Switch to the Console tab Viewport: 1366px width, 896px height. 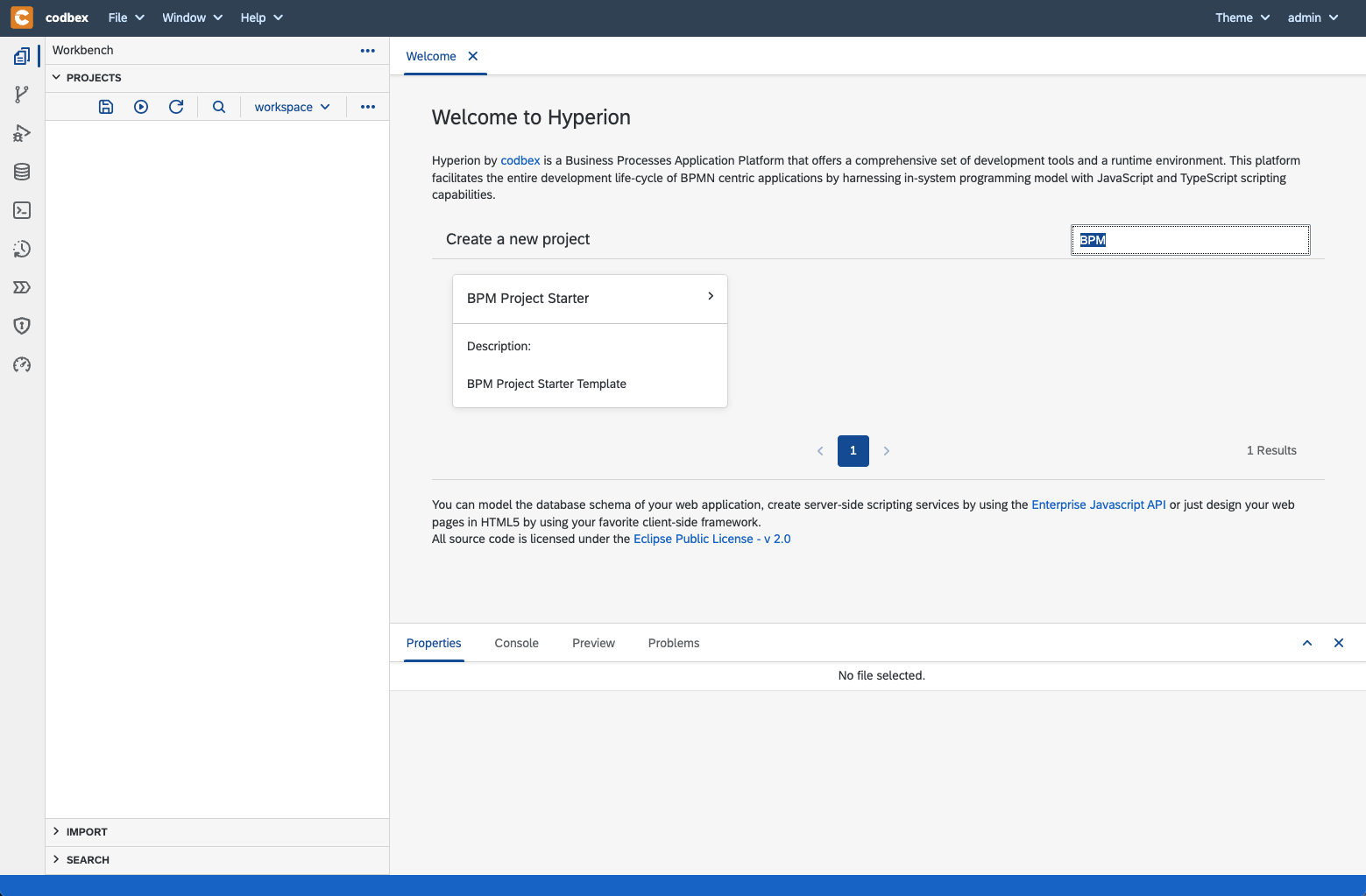point(517,643)
